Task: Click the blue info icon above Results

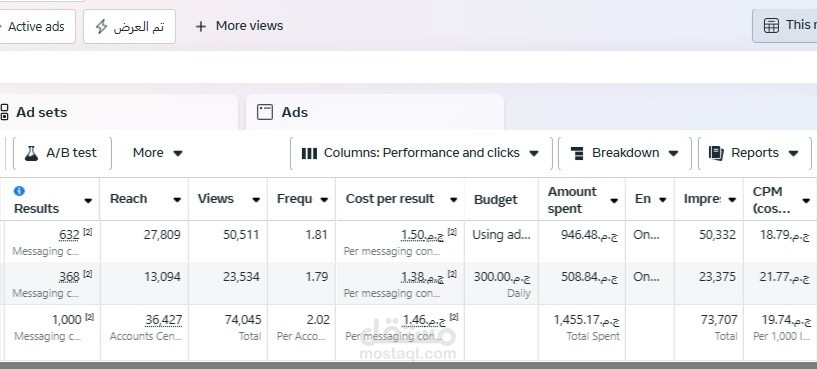Action: pyautogui.click(x=19, y=191)
